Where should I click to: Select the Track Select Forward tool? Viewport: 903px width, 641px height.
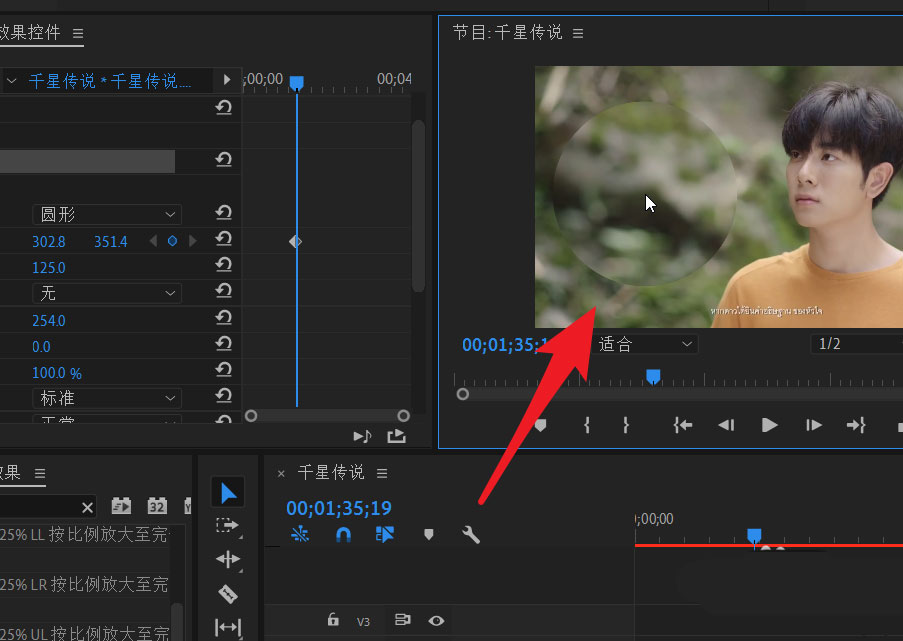[228, 525]
